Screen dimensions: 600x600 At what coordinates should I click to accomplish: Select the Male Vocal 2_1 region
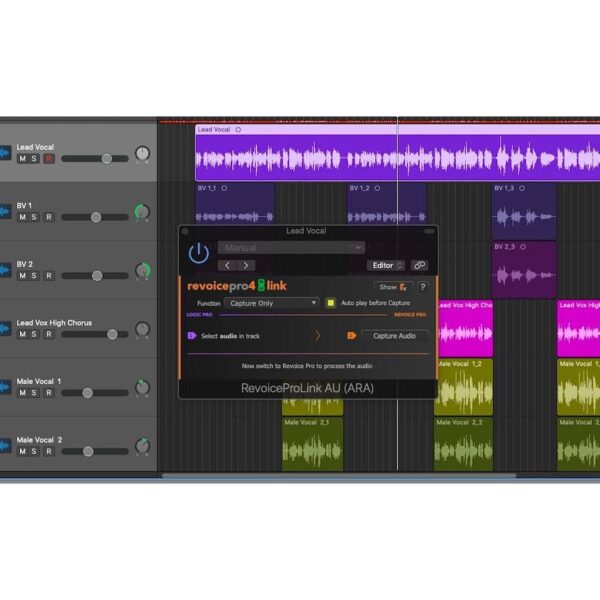312,444
